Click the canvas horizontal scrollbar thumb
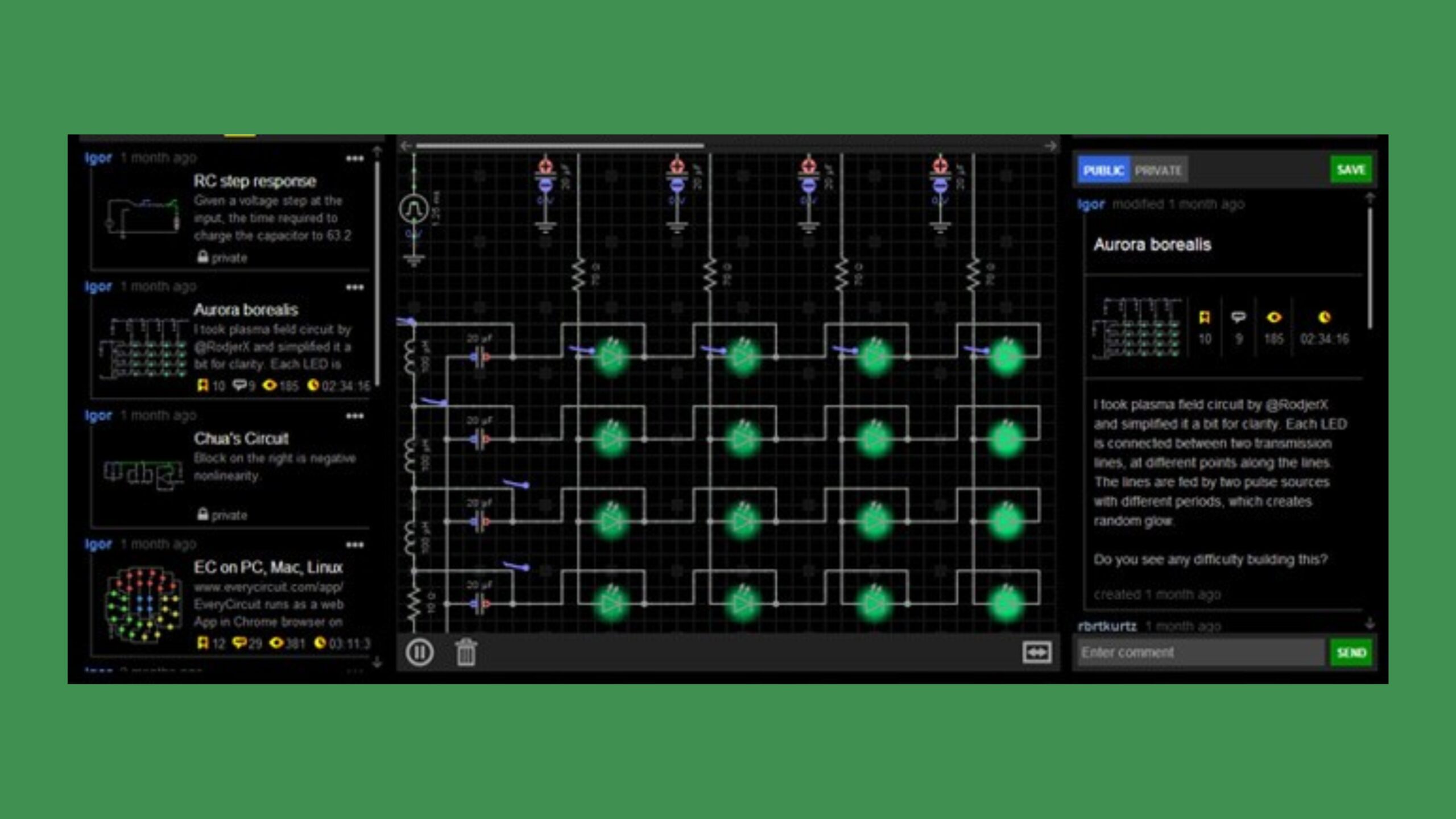 [560, 146]
